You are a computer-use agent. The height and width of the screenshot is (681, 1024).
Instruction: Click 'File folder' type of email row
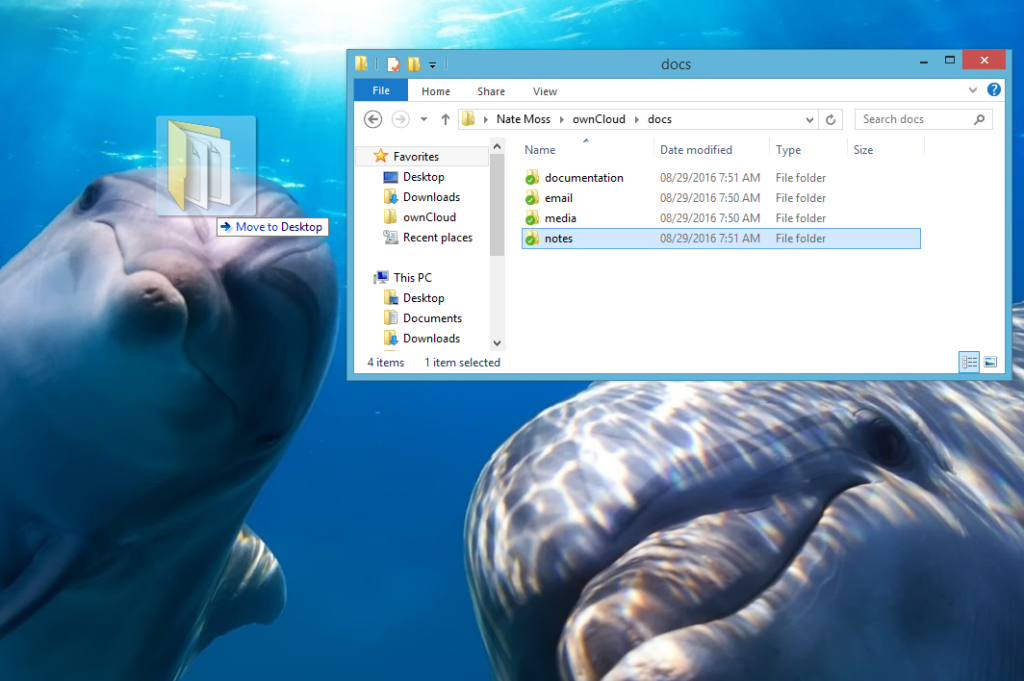[x=801, y=198]
